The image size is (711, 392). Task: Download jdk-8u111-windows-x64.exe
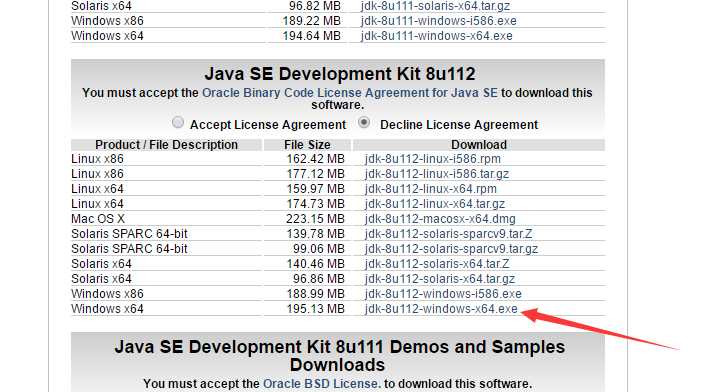[x=437, y=36]
